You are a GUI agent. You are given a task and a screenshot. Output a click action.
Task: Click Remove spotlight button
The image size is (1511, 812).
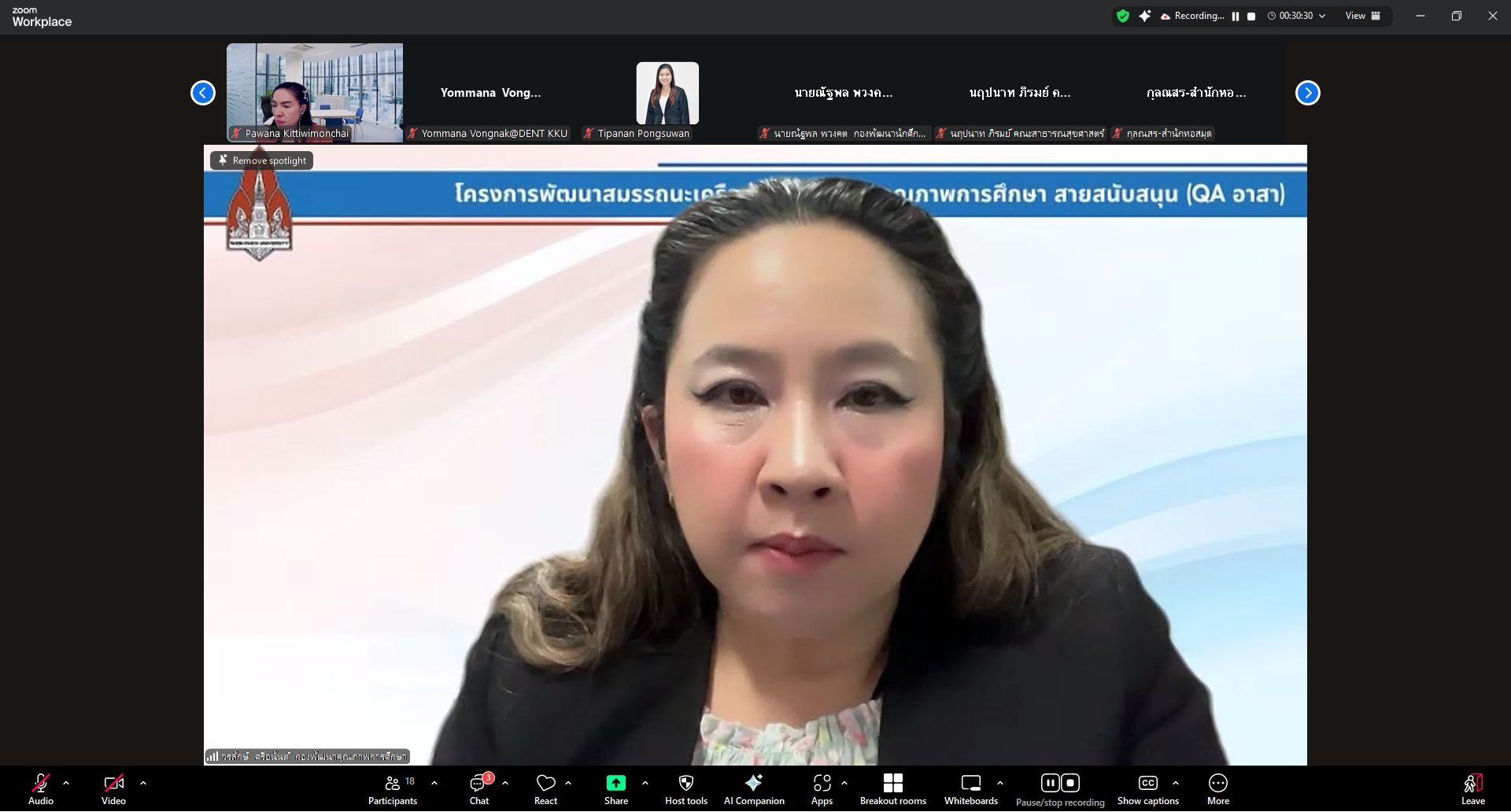click(262, 161)
